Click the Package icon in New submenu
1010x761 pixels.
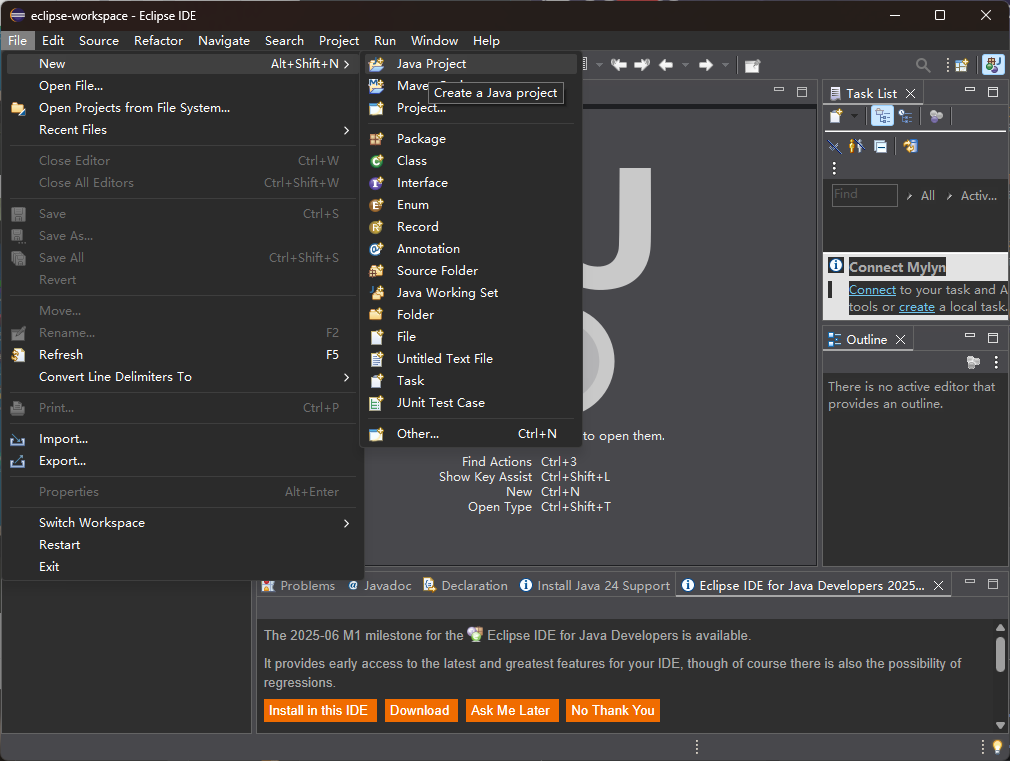pyautogui.click(x=377, y=139)
